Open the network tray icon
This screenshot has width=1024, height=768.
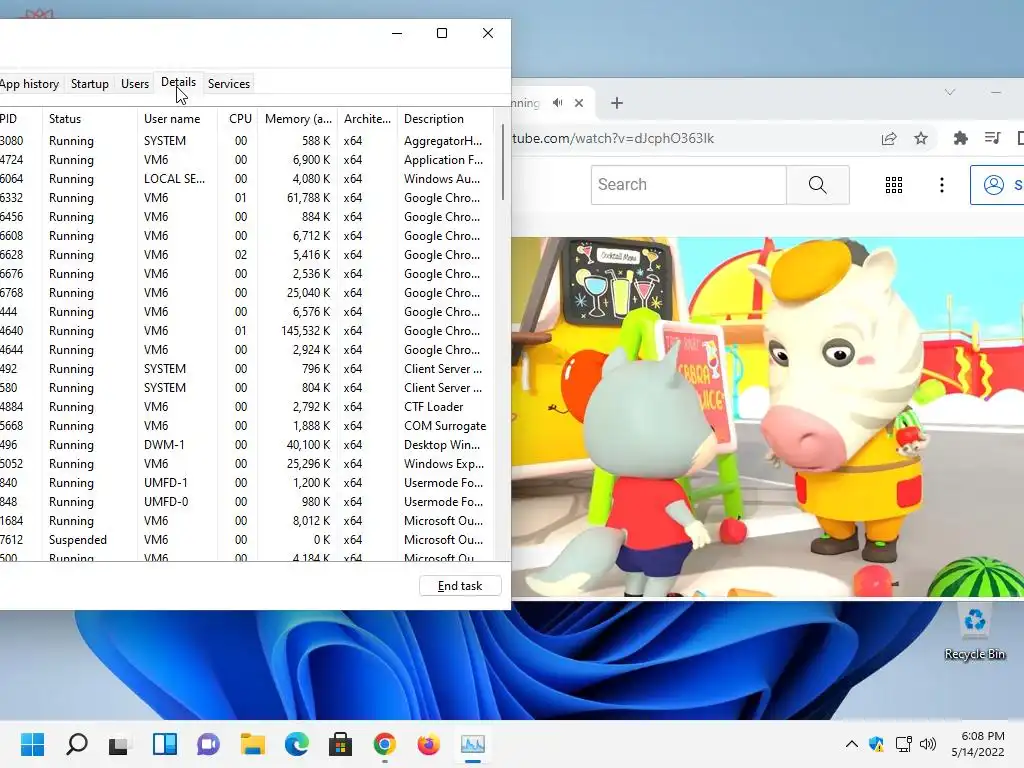point(903,744)
